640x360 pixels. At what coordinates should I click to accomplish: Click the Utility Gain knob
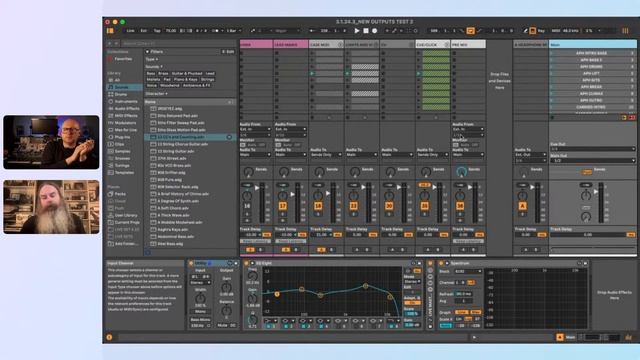(x=226, y=287)
